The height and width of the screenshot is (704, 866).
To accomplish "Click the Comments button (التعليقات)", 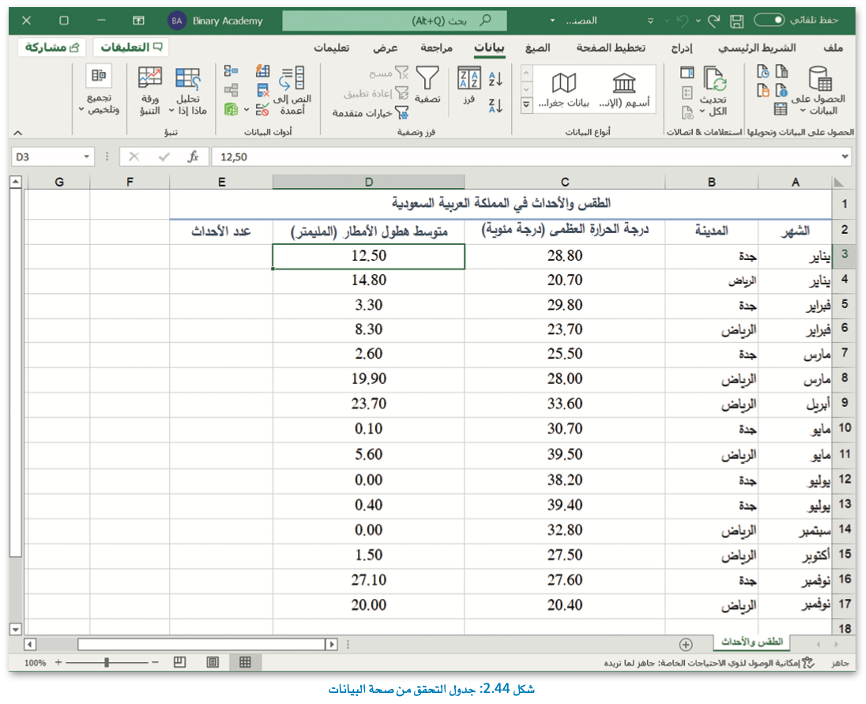I will coord(131,47).
